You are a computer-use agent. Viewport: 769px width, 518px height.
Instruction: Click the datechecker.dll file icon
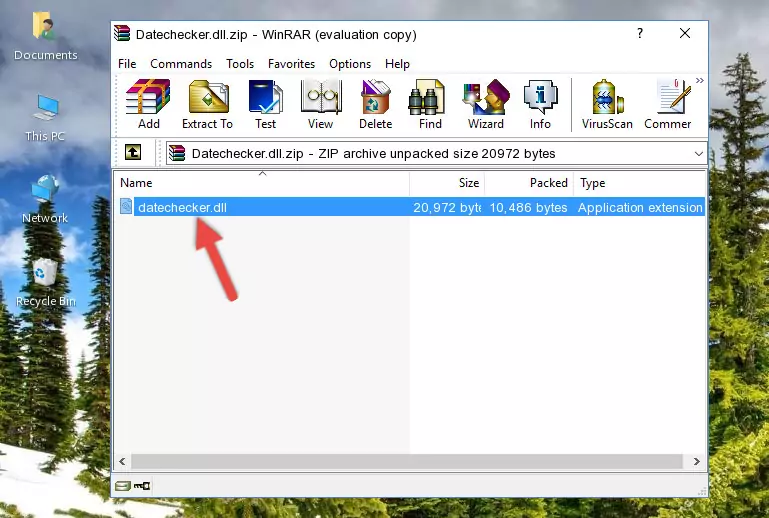click(126, 207)
